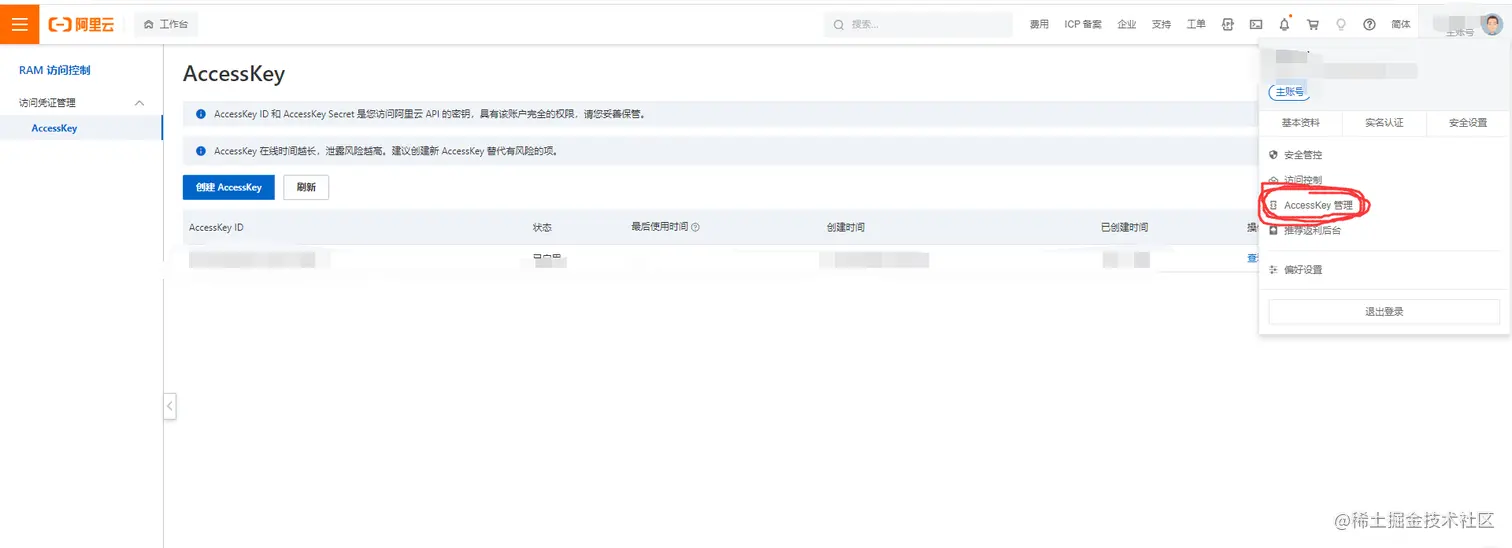Click RAM 访问控制 sidebar title

[55, 70]
